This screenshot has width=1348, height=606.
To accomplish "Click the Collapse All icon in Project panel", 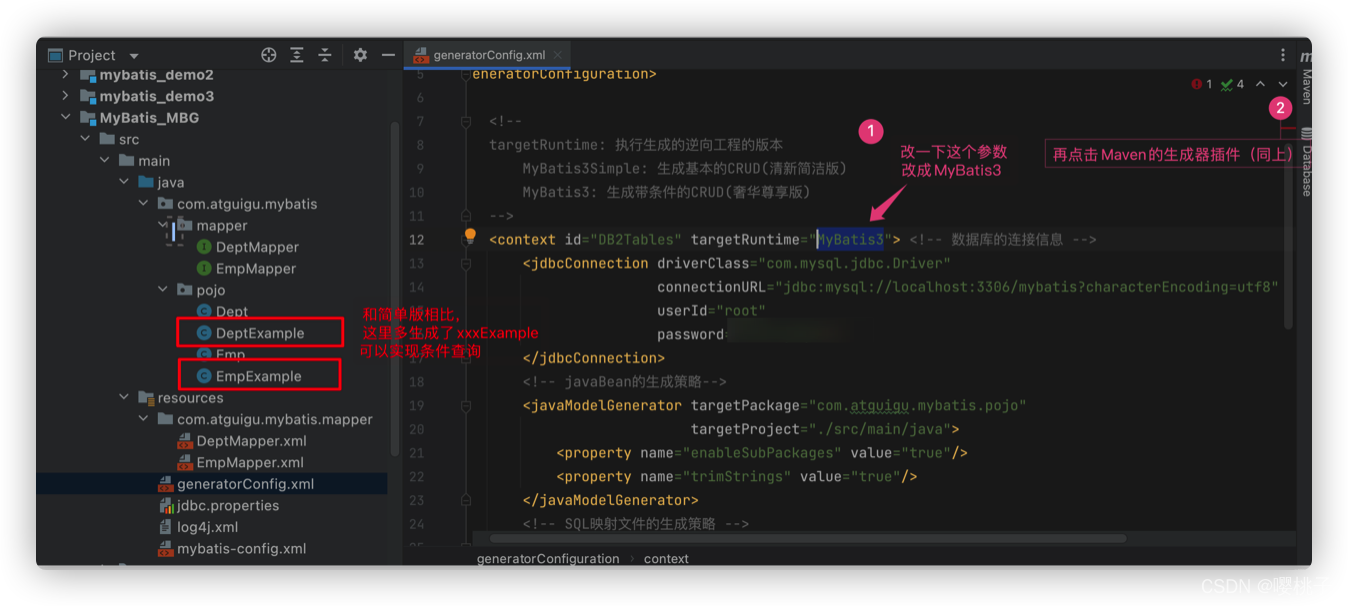I will (325, 55).
